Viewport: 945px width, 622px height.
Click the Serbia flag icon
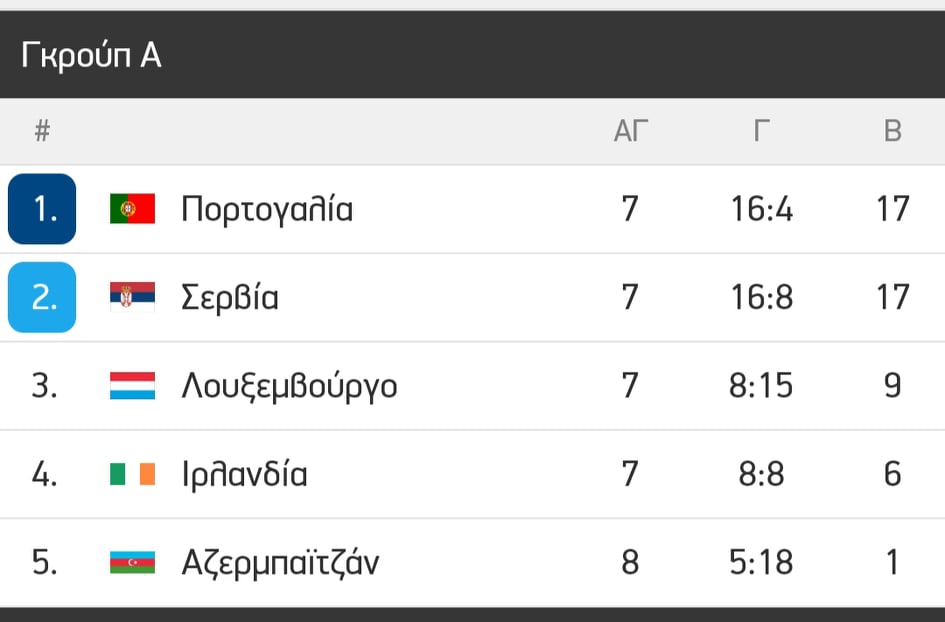coord(133,297)
